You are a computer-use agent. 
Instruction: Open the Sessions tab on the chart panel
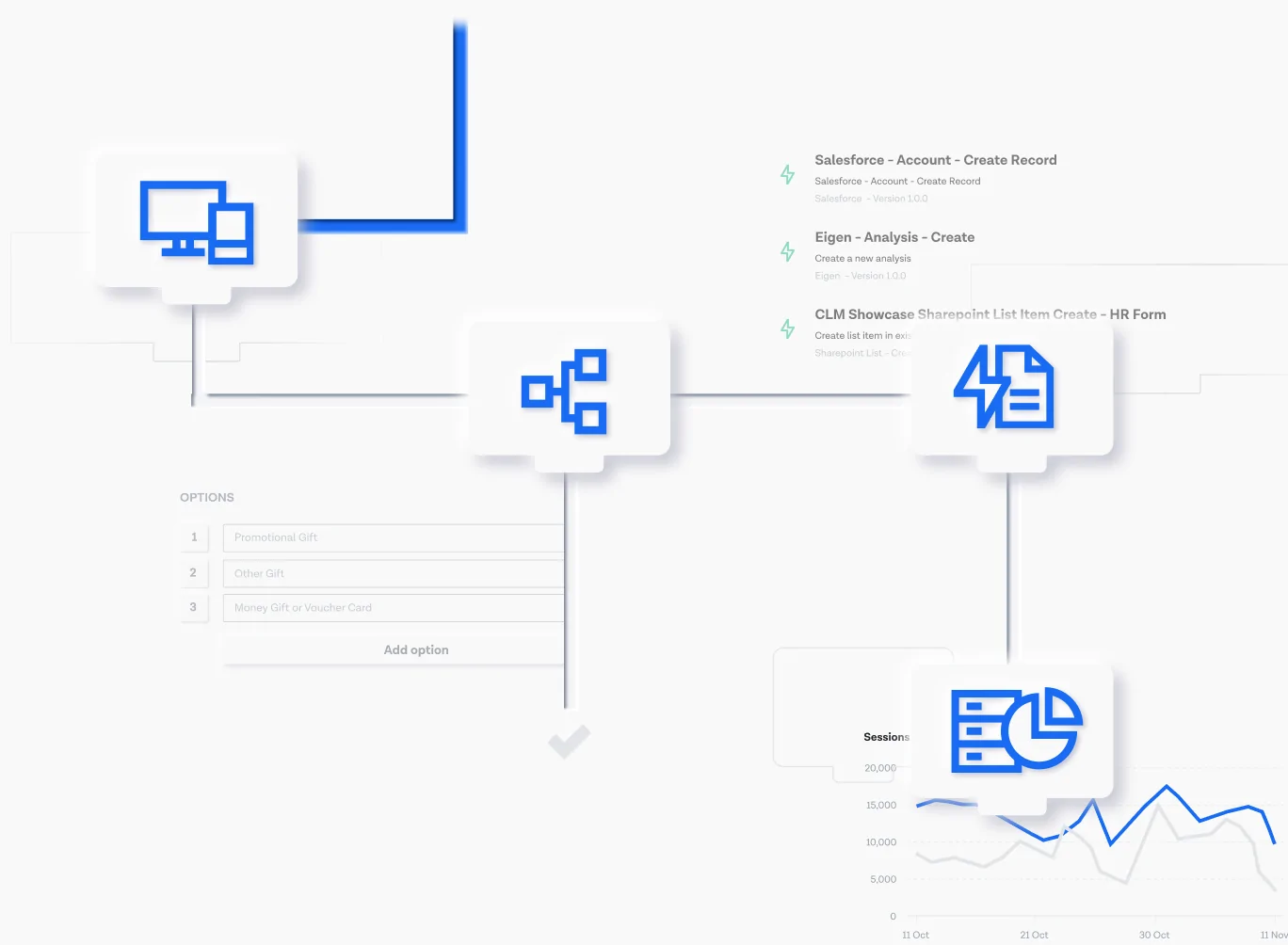[886, 737]
